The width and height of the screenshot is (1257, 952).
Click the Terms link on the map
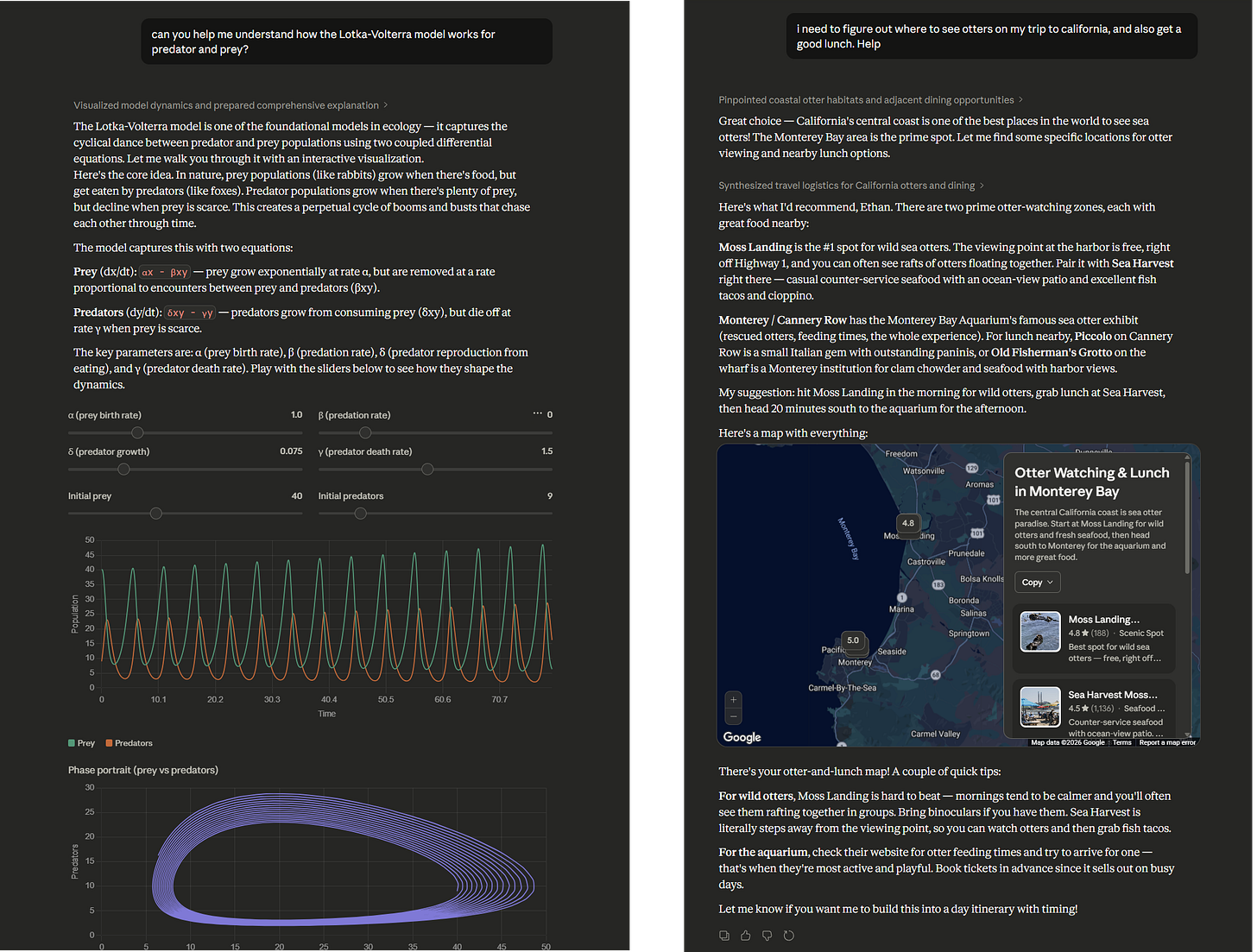coord(1121,742)
